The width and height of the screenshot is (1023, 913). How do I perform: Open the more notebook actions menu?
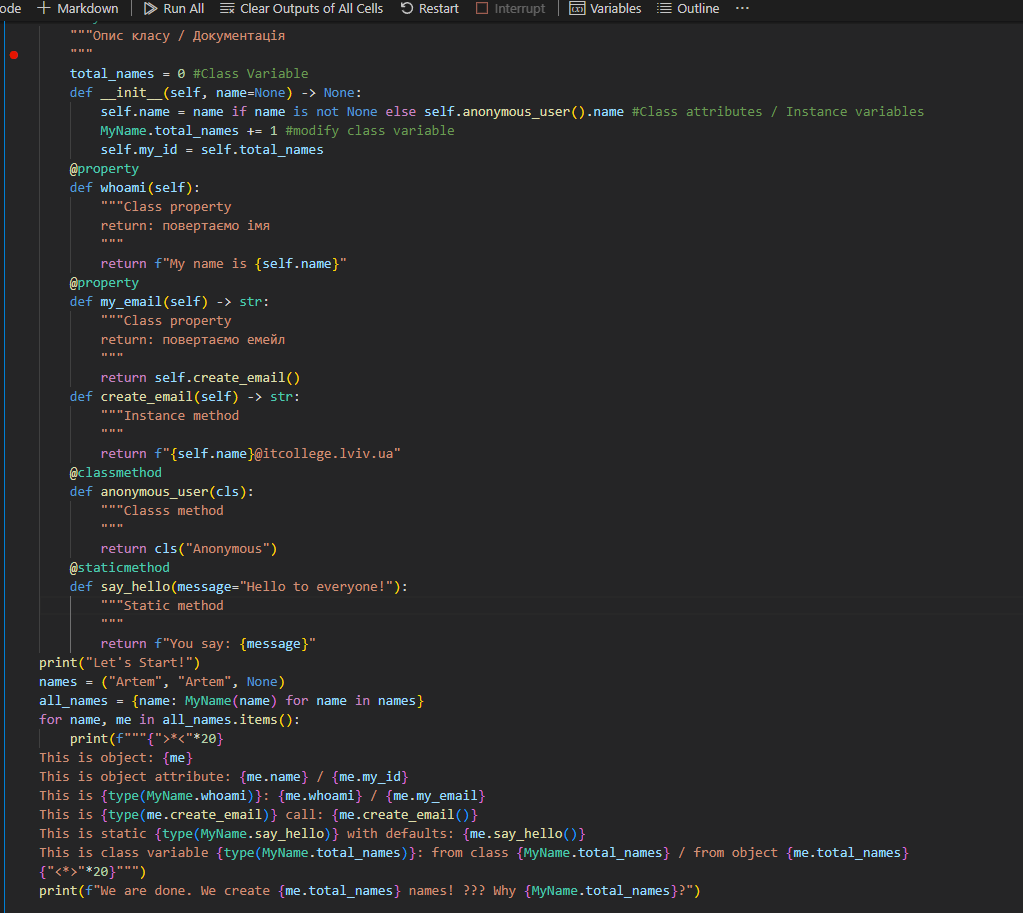[742, 9]
